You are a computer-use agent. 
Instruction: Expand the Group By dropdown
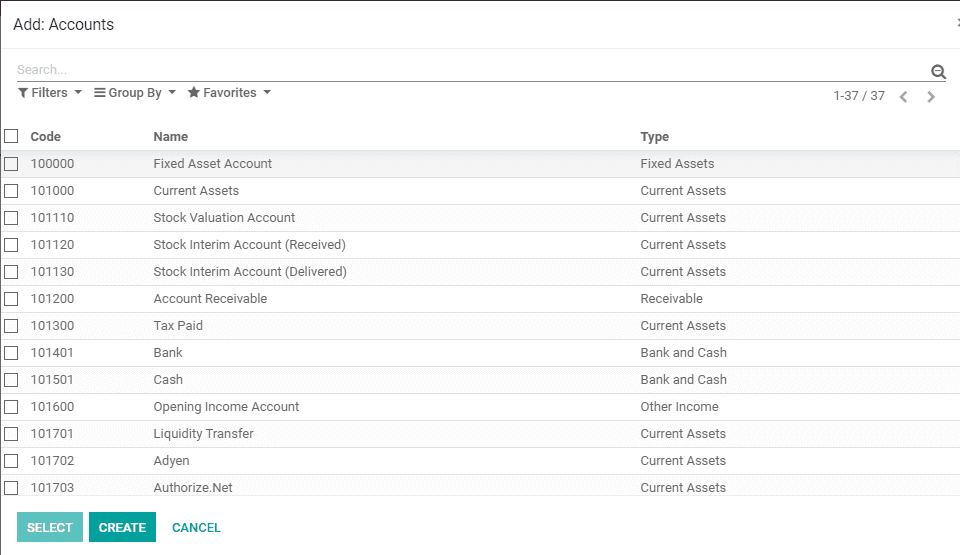point(135,92)
